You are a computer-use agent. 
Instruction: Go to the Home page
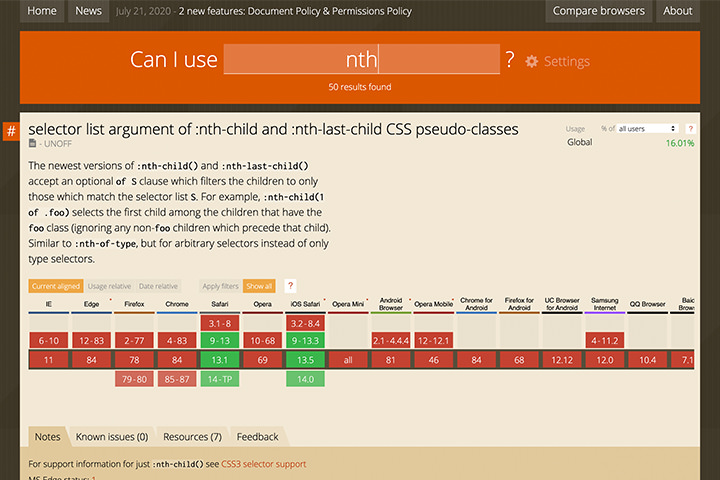[42, 11]
